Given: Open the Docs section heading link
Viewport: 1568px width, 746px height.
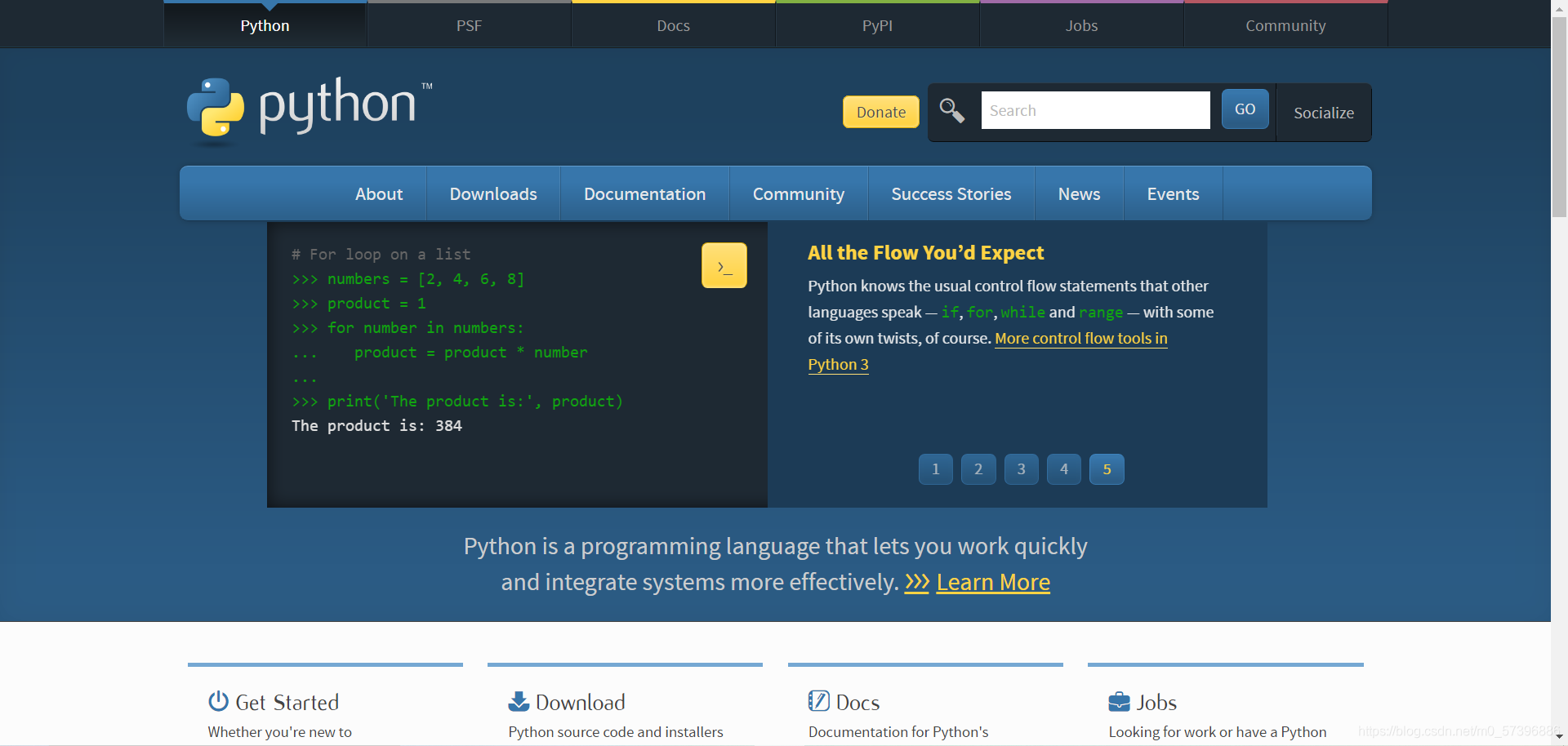Looking at the screenshot, I should click(857, 702).
